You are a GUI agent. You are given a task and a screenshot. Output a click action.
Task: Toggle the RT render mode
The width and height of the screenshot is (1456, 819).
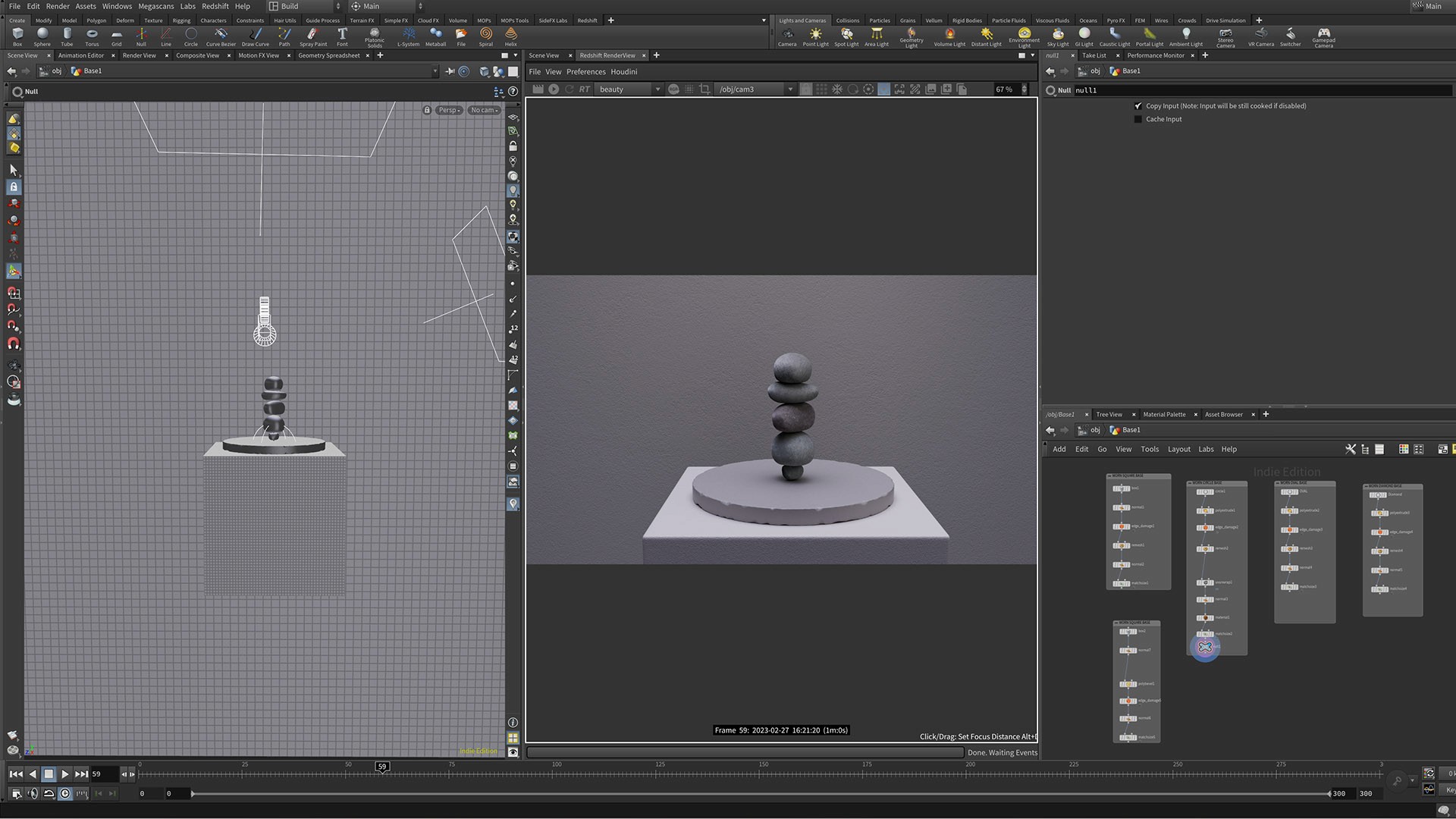point(584,89)
